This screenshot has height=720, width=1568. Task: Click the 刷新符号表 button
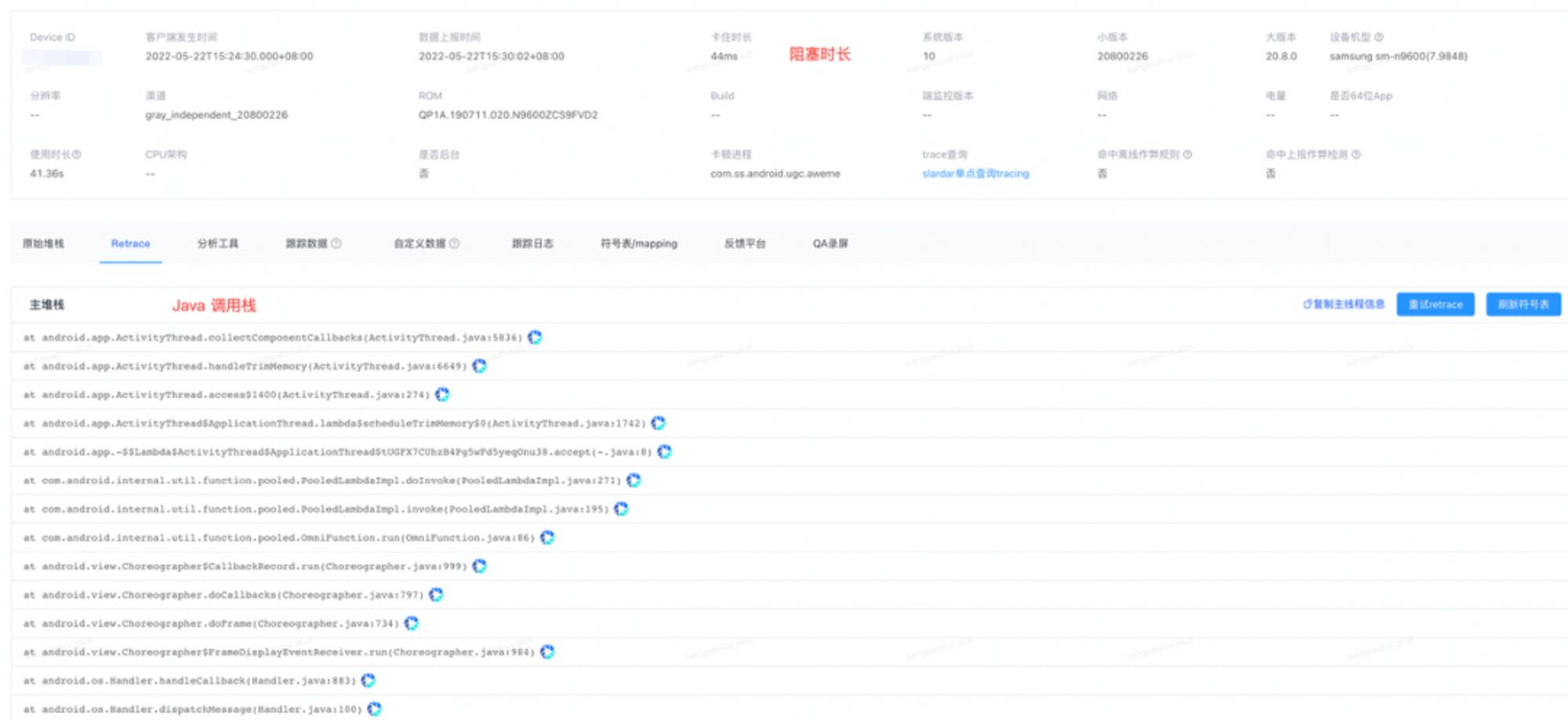[x=1523, y=305]
